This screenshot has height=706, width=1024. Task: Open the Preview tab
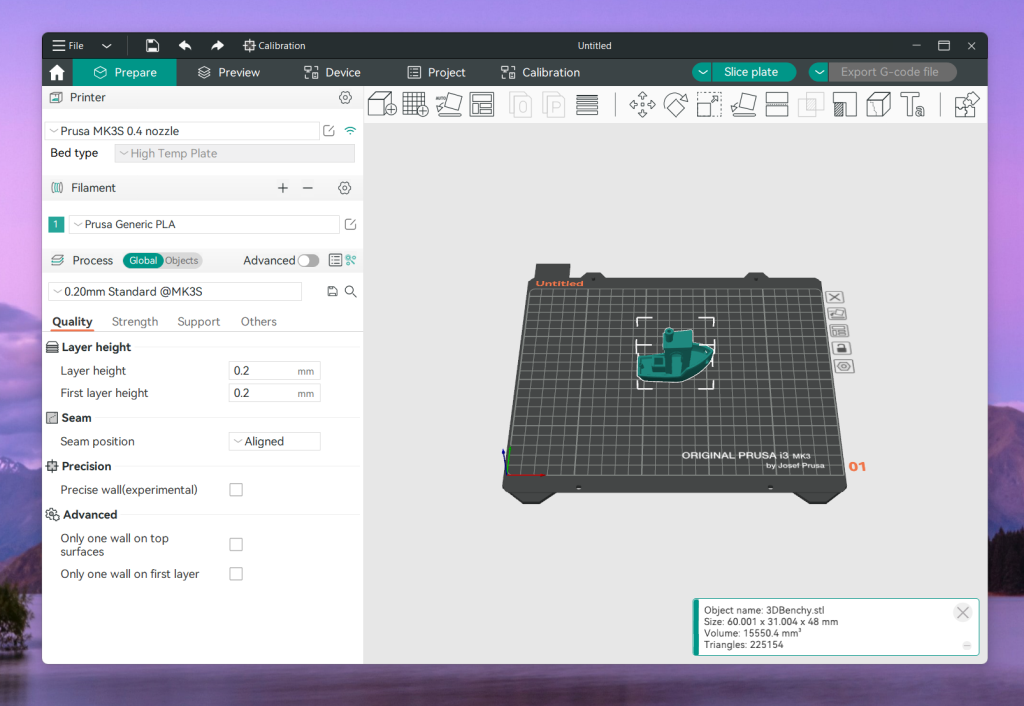click(229, 72)
